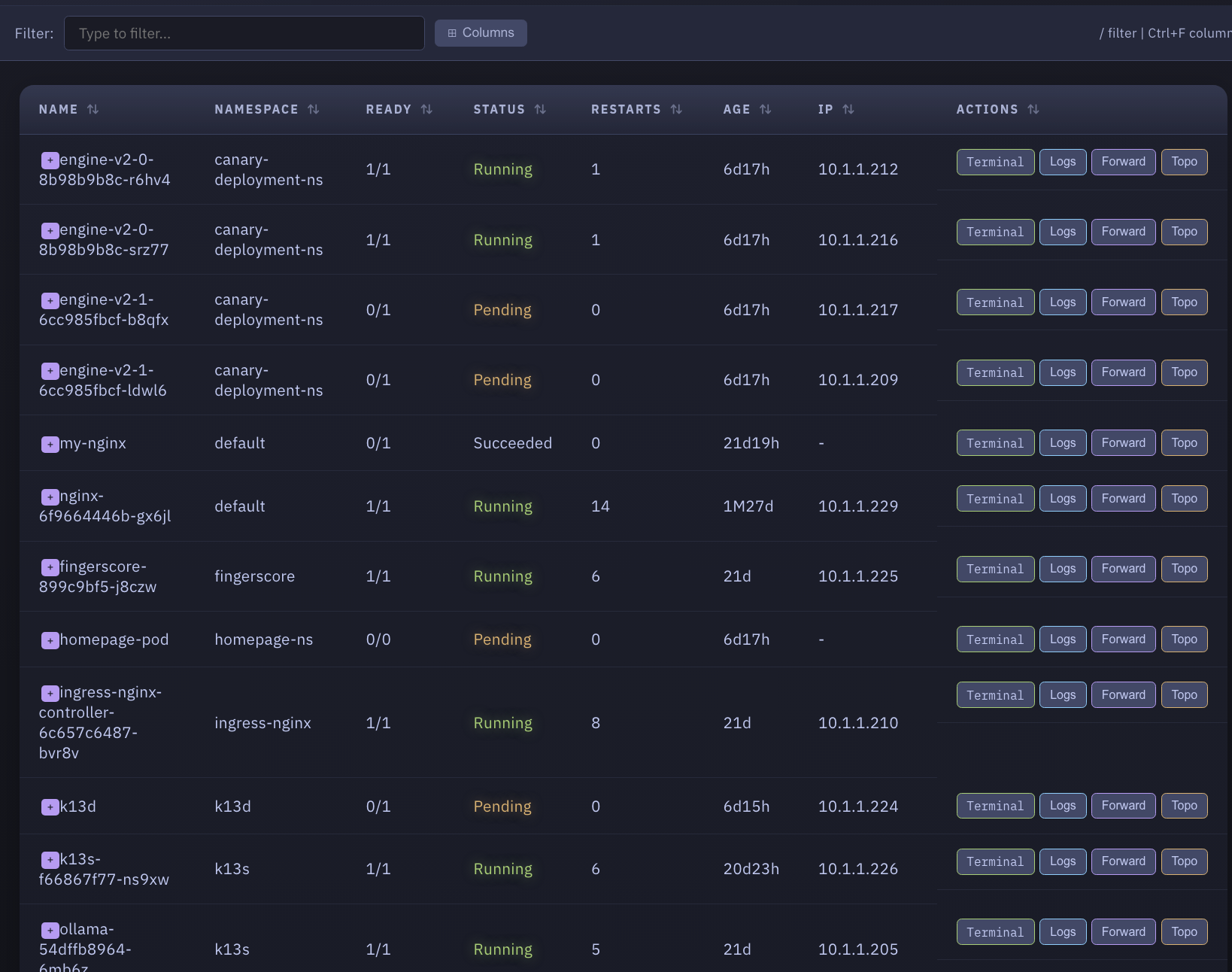Screen dimensions: 1232x972
Task: Sort by READY column arrows
Action: 426,110
